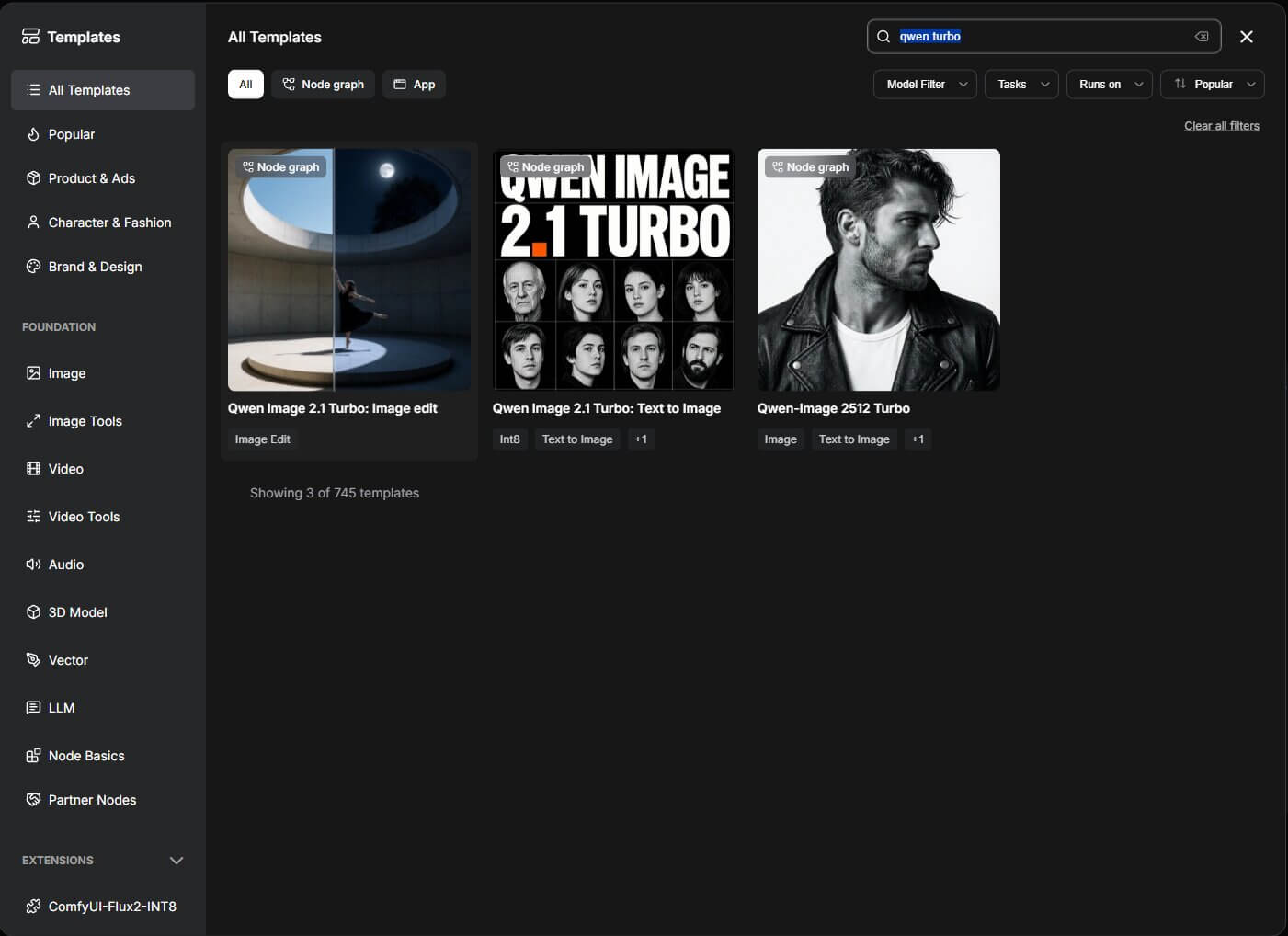
Task: Select the All filter tab
Action: click(x=245, y=85)
